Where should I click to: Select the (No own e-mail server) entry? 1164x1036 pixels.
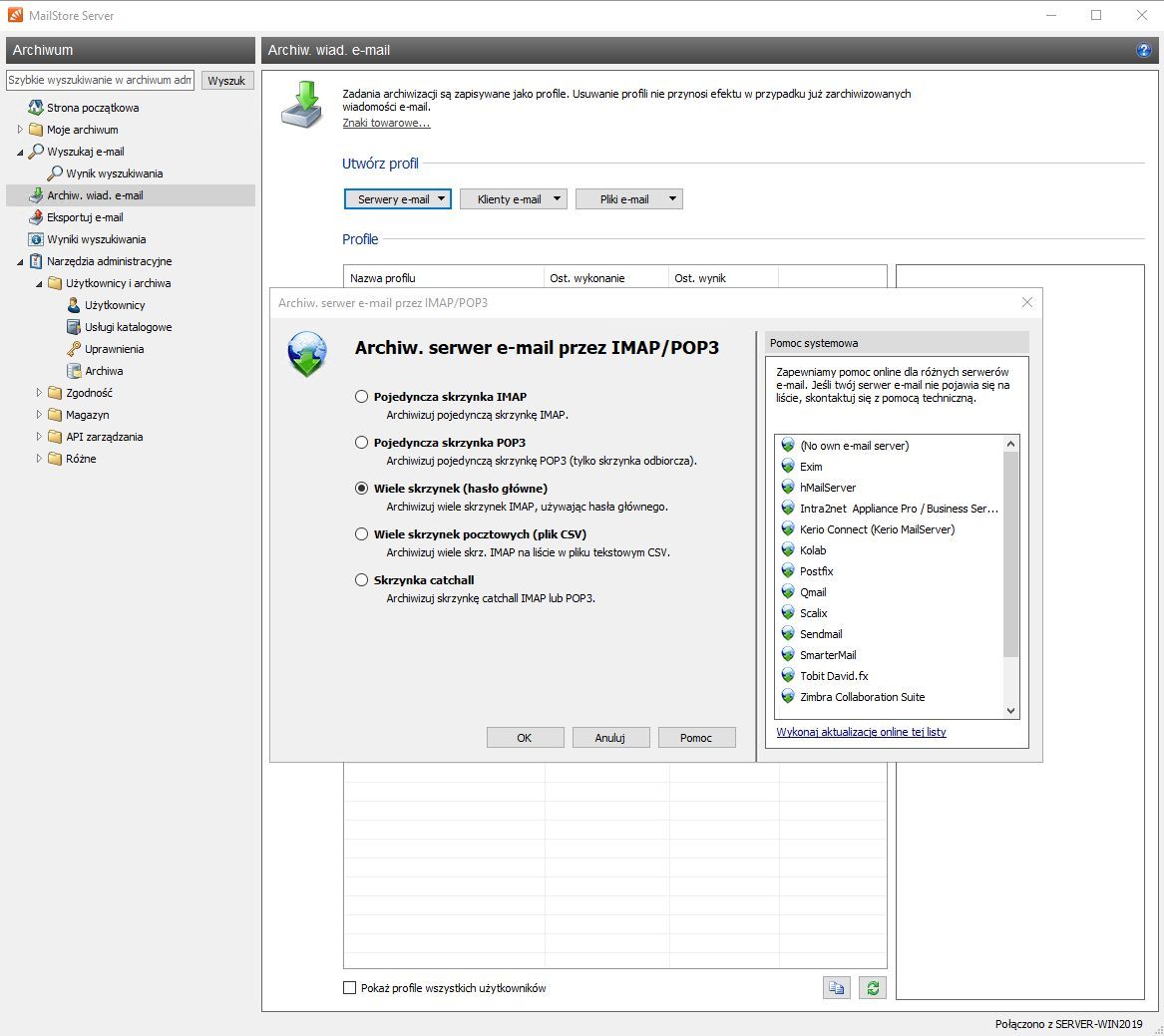coord(890,446)
